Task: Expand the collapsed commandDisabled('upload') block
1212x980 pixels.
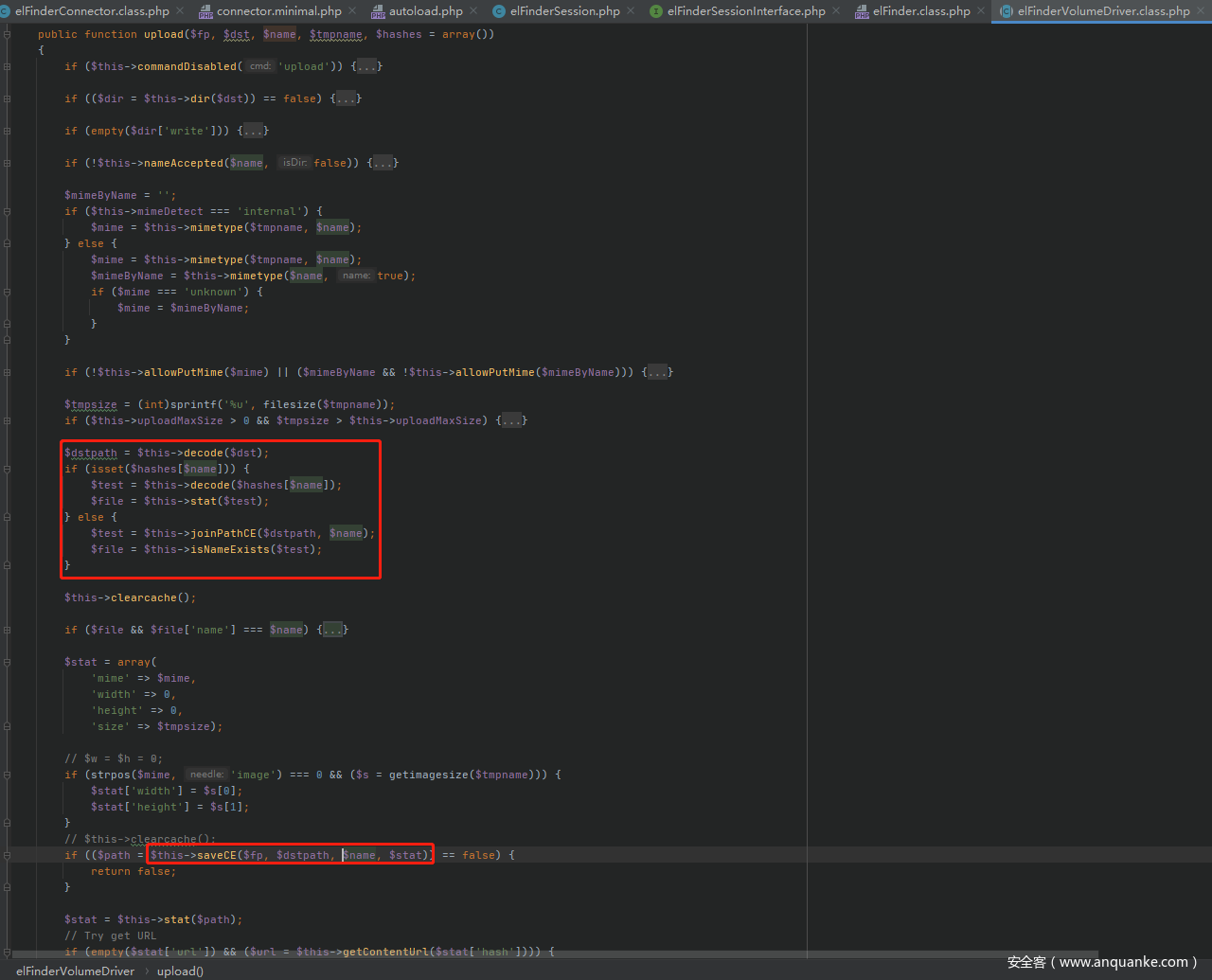Action: click(368, 66)
